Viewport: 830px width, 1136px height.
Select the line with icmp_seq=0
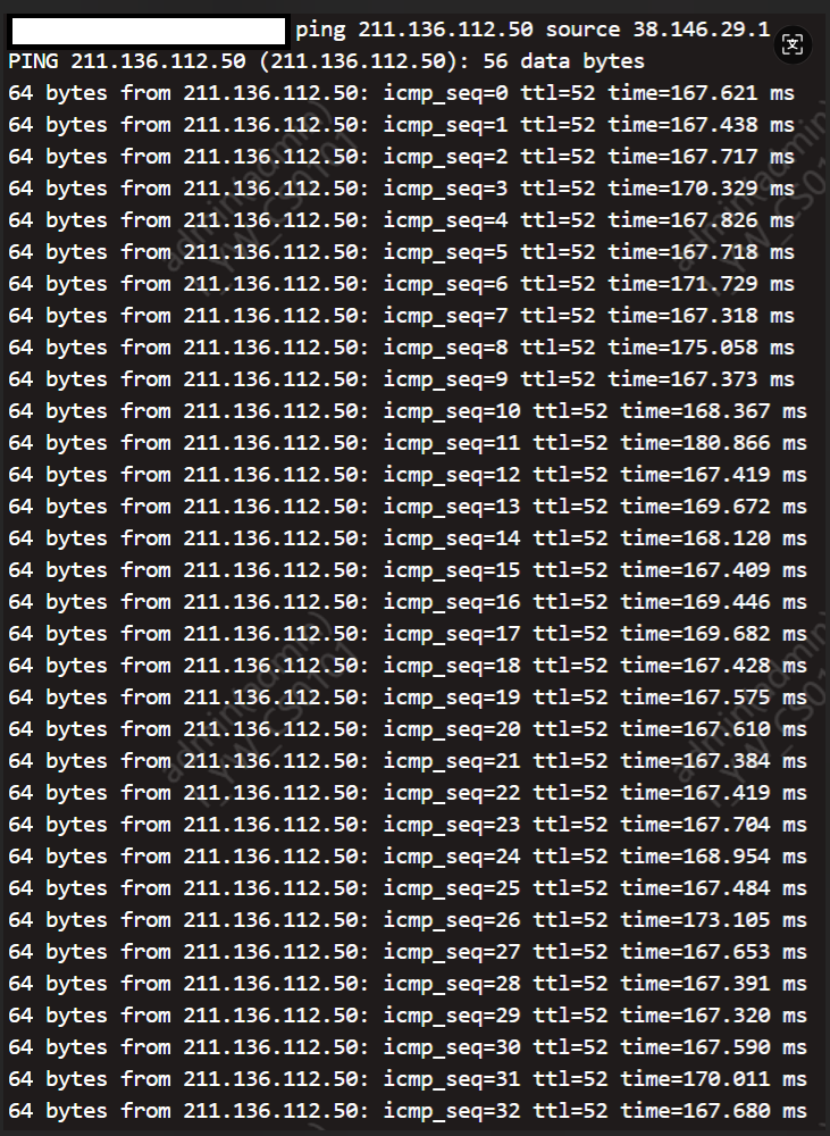(x=401, y=93)
